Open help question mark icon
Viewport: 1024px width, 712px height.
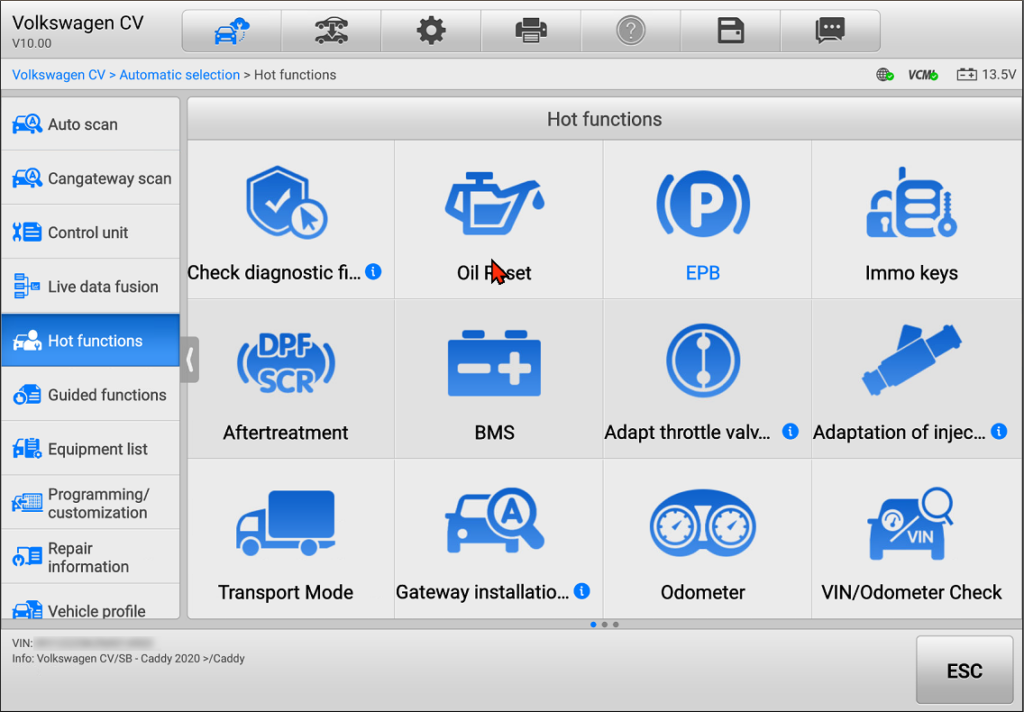631,31
